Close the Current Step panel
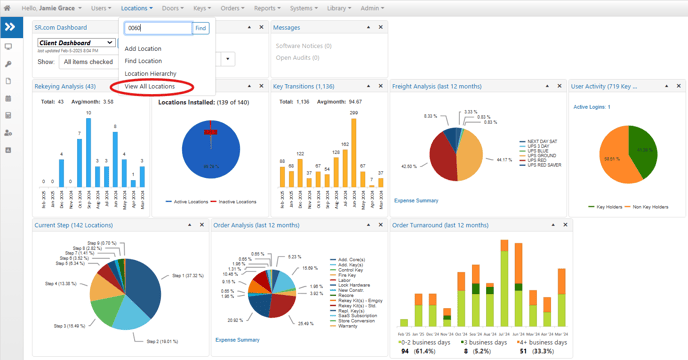The width and height of the screenshot is (688, 360). coord(202,225)
